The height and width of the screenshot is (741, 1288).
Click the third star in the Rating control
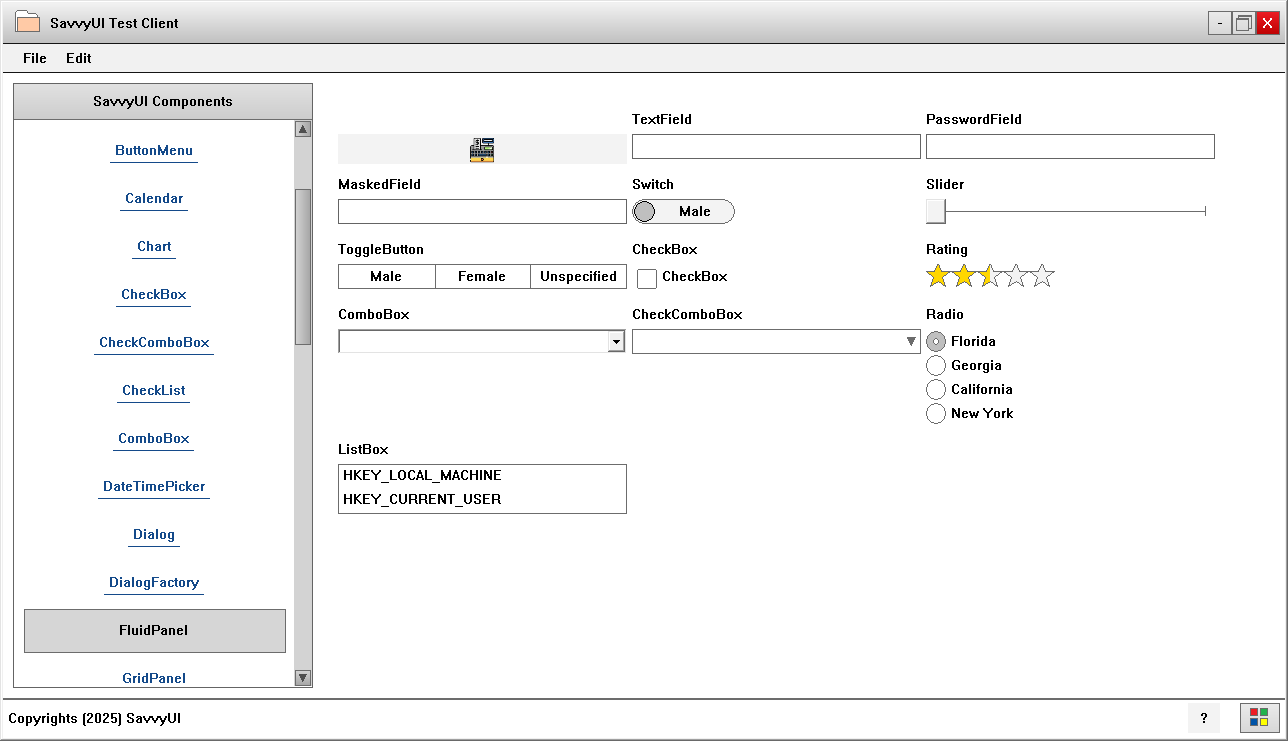point(988,274)
